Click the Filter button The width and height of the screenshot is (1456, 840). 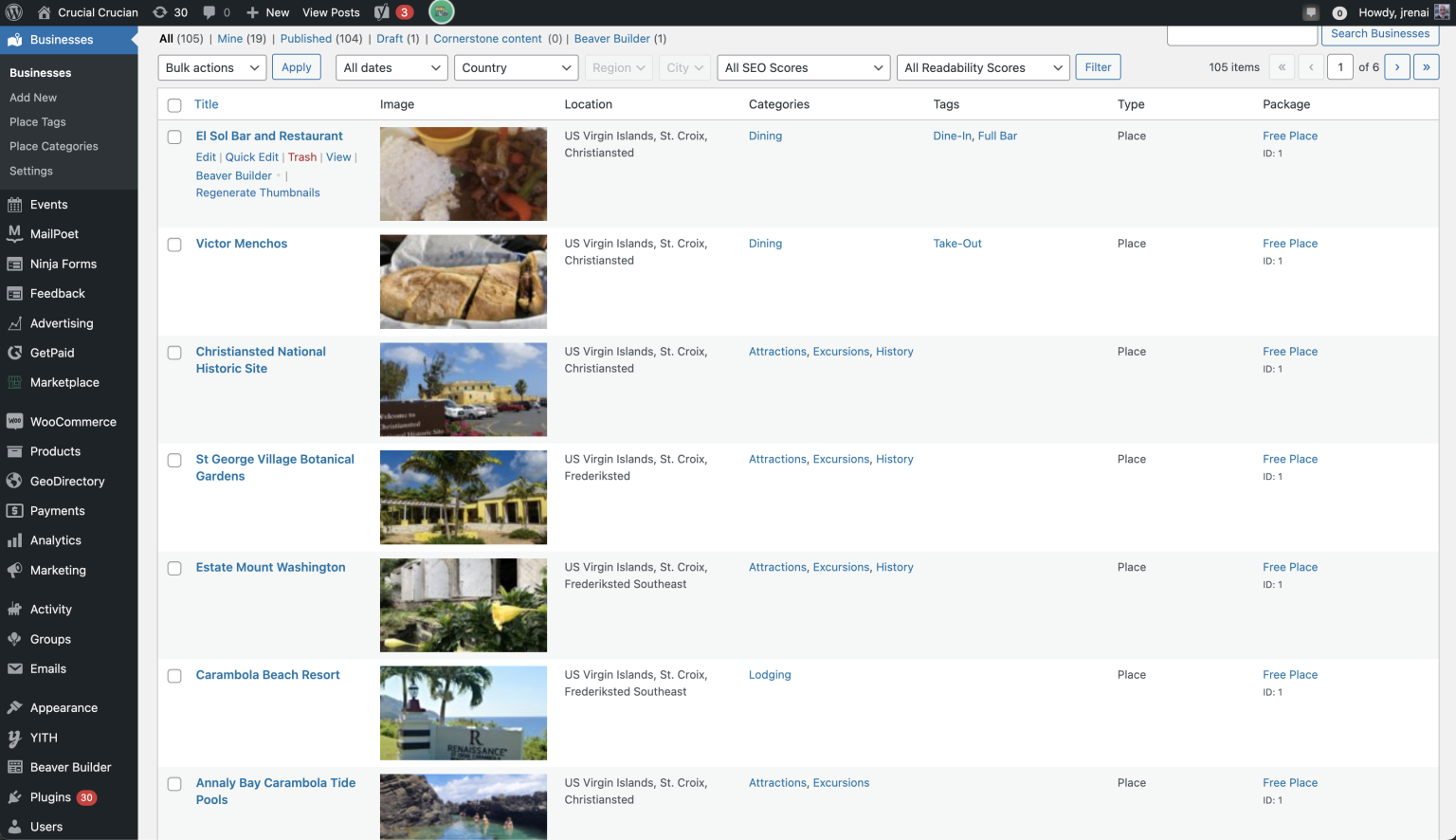[x=1098, y=67]
